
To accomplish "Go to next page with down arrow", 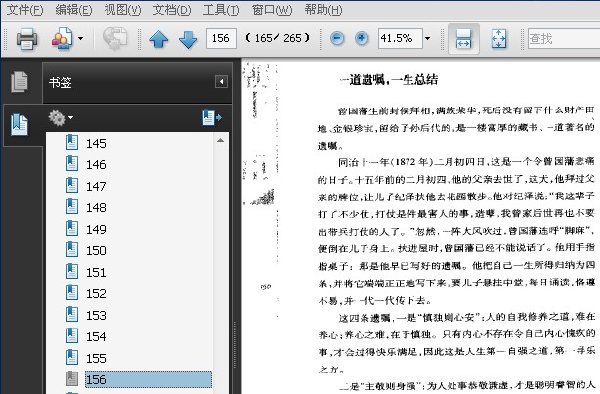I will click(188, 39).
